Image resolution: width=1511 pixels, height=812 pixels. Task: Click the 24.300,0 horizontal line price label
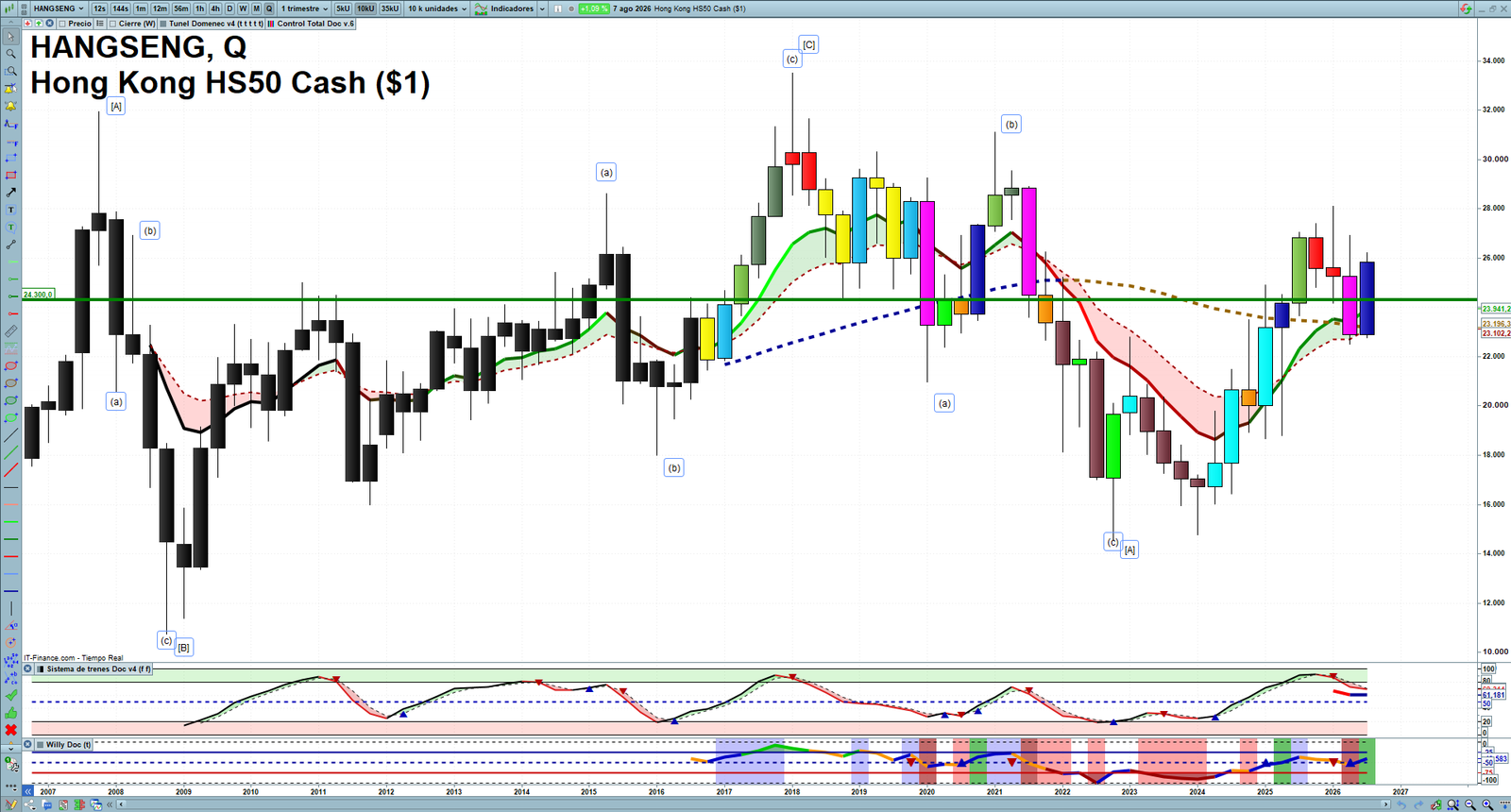pyautogui.click(x=38, y=295)
